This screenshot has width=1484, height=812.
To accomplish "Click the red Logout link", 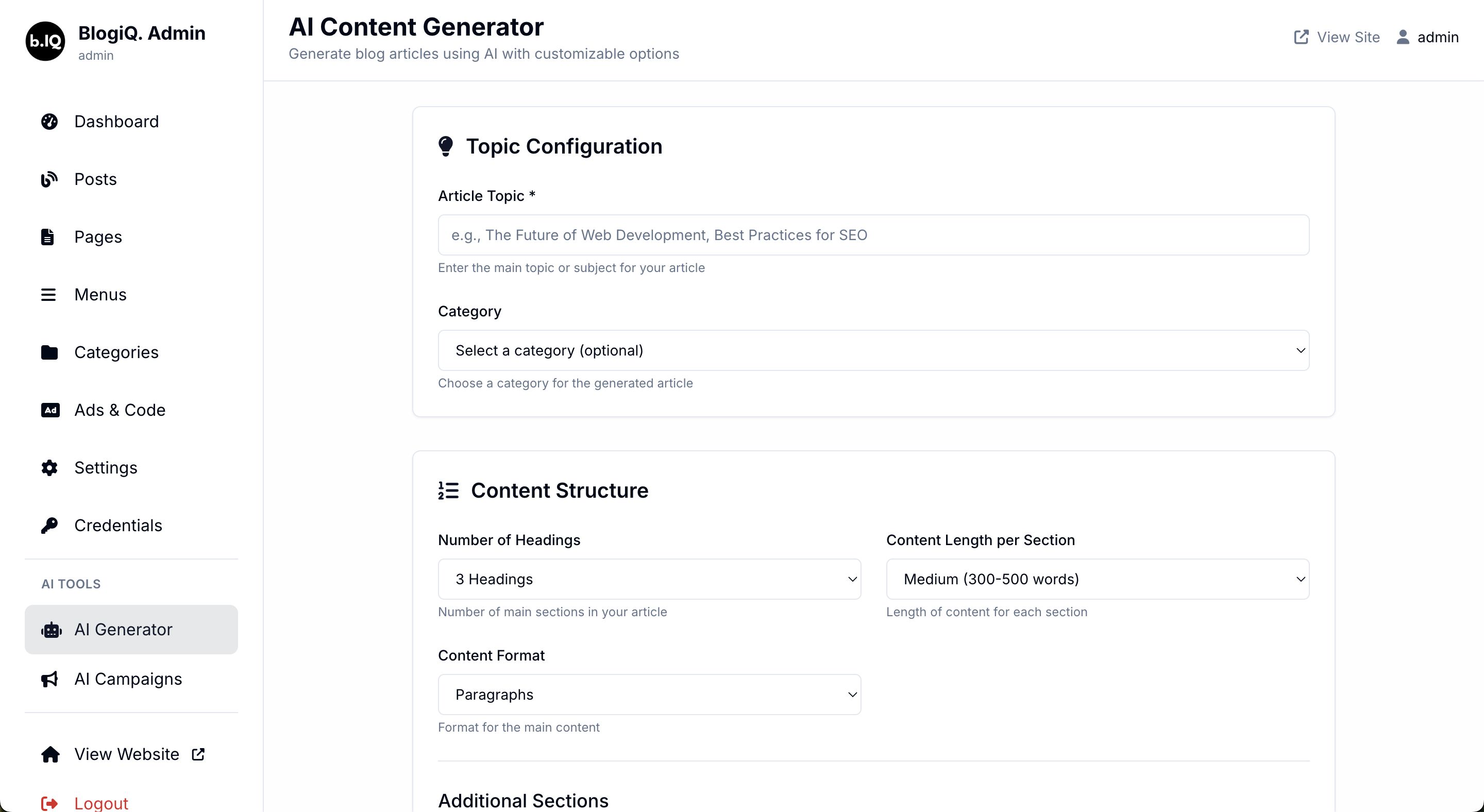I will pos(101,803).
